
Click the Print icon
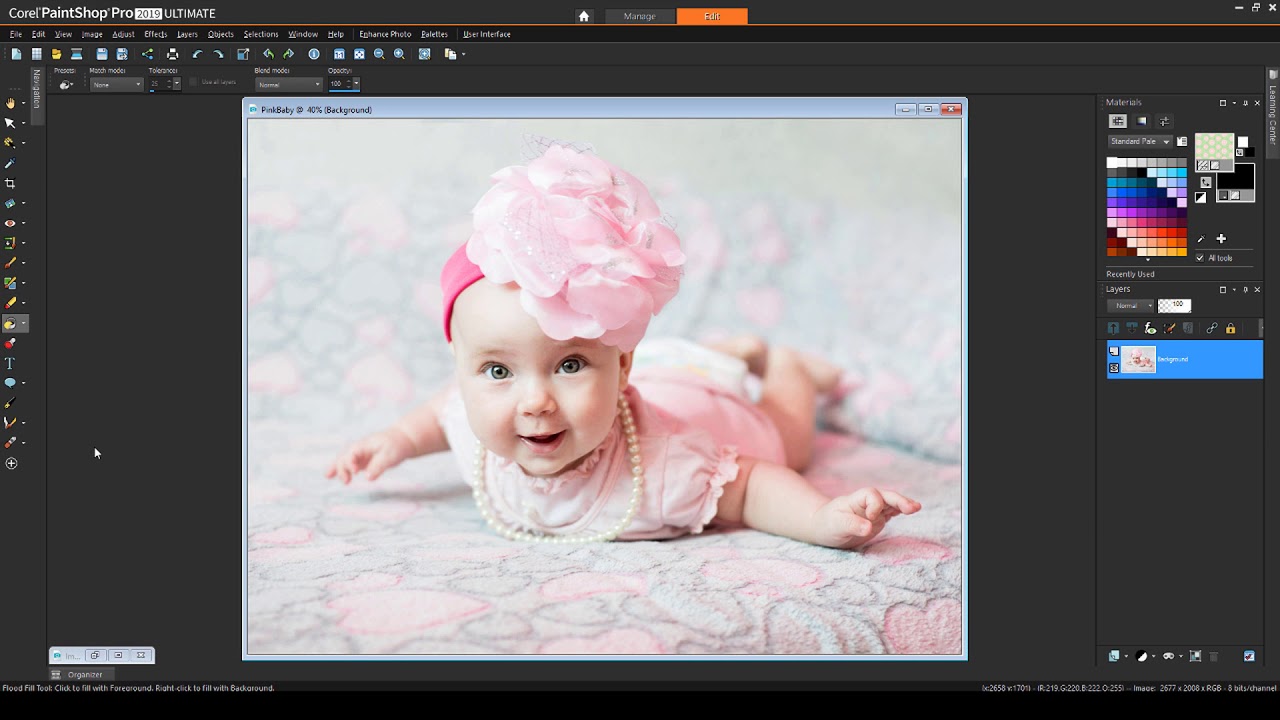point(172,54)
